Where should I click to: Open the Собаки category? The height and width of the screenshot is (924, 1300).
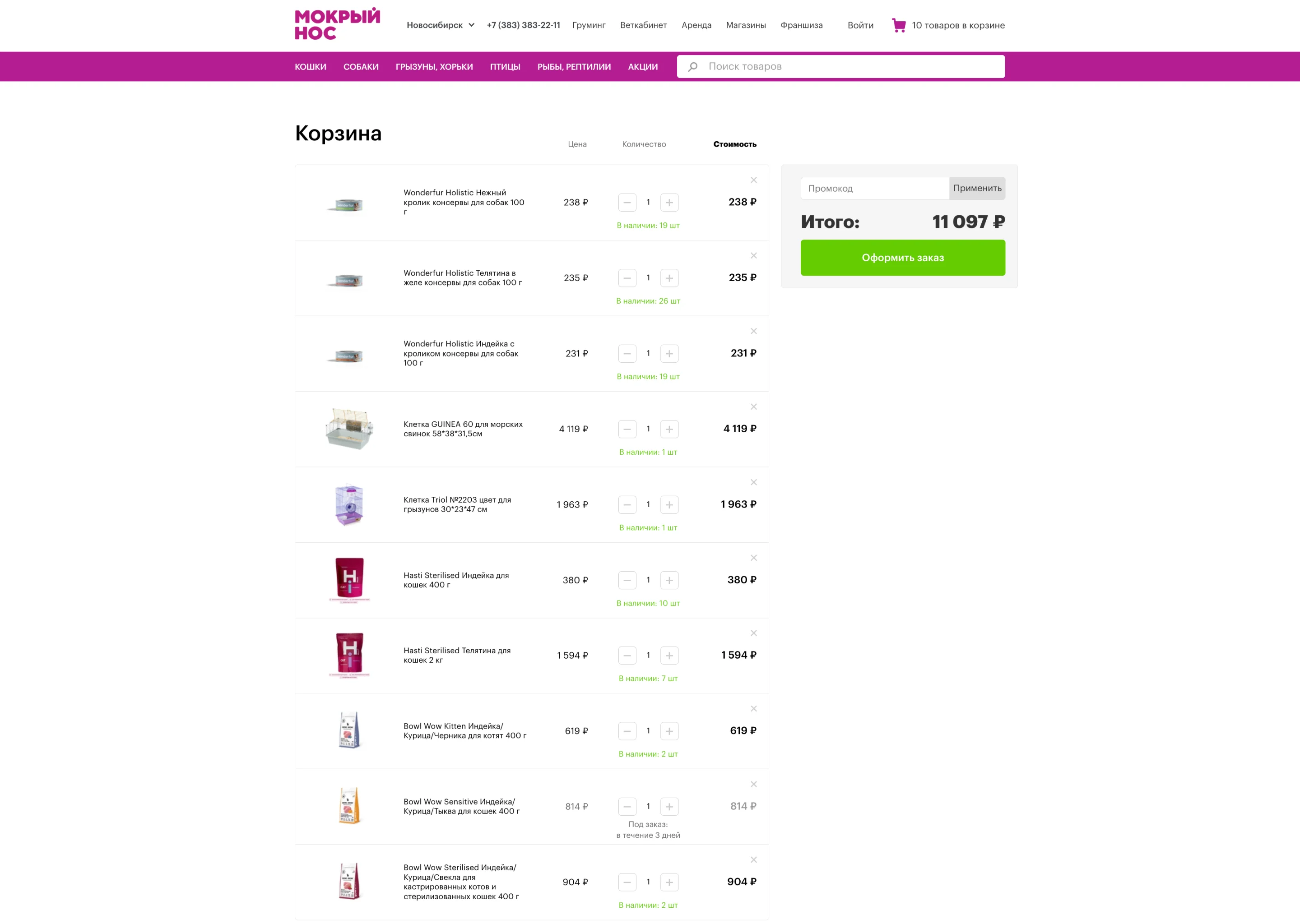tap(361, 67)
